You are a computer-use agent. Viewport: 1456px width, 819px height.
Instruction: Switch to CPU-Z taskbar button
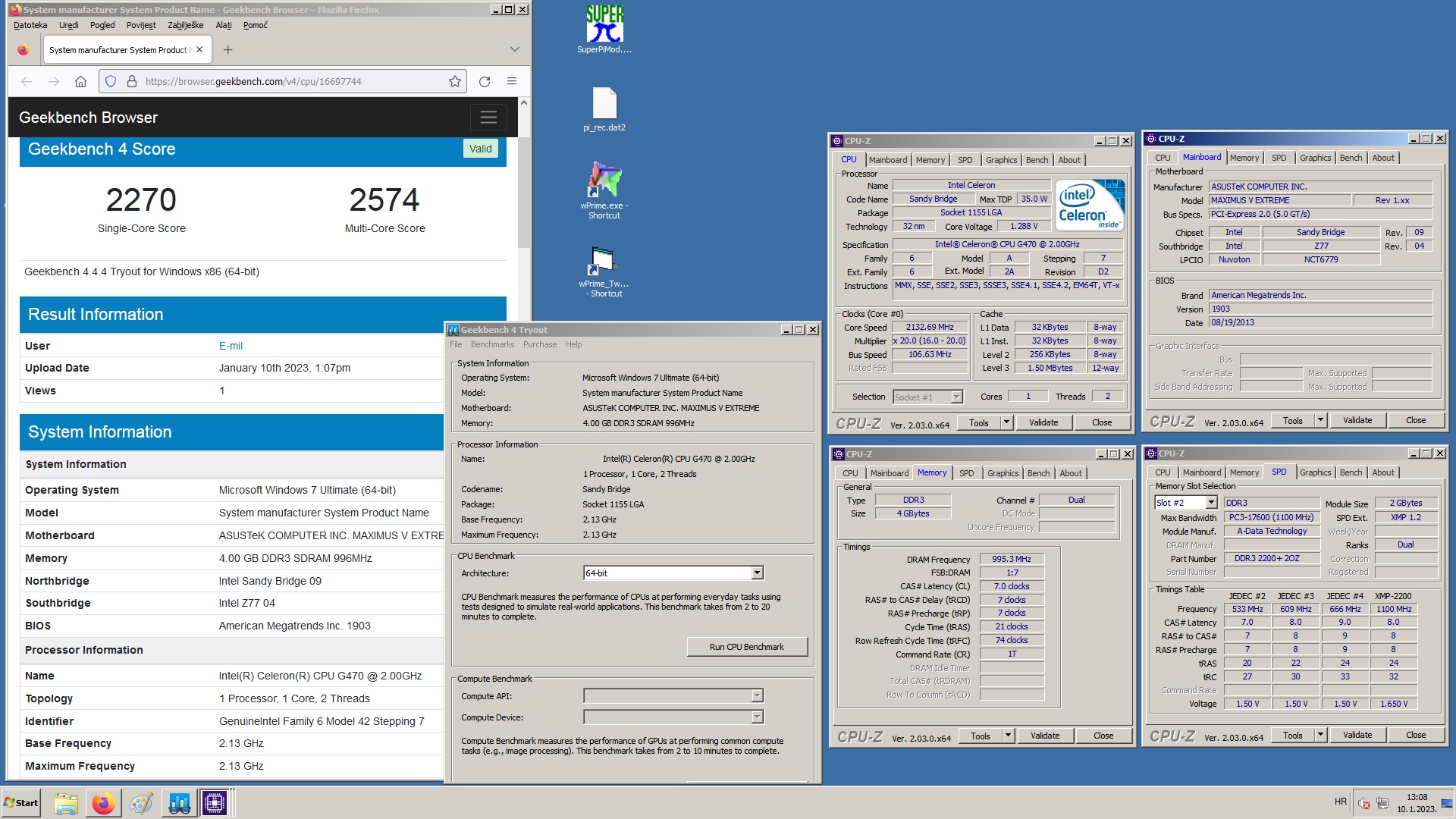(215, 803)
